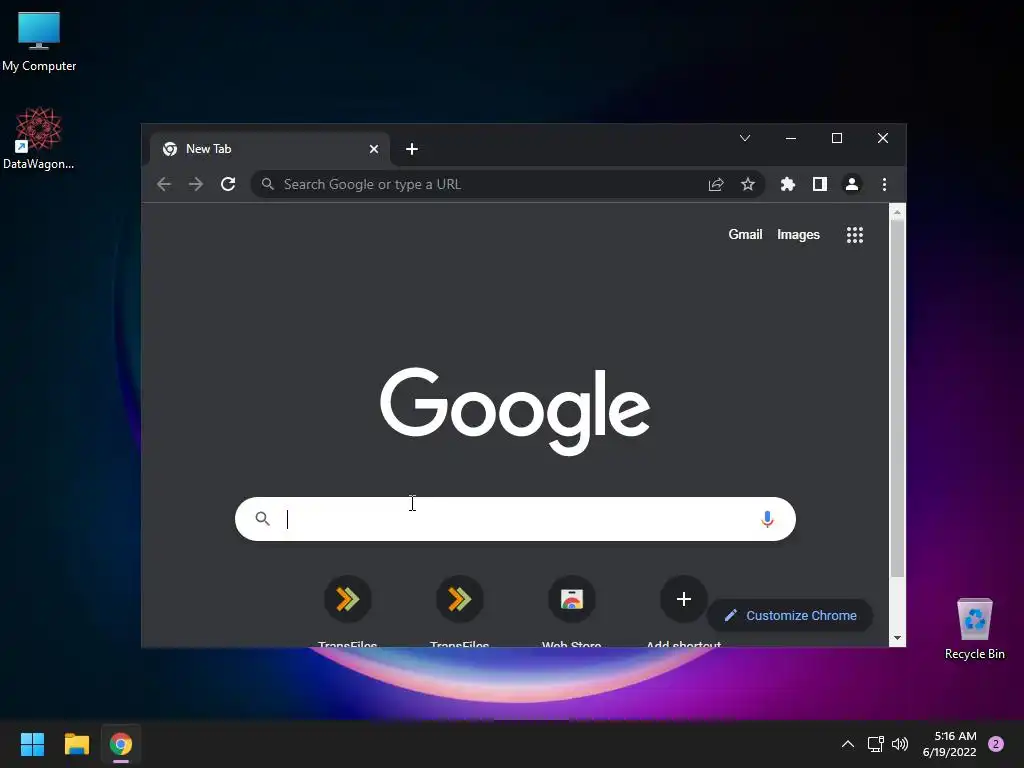The width and height of the screenshot is (1024, 768).
Task: Click the scrollbar up arrow
Action: click(897, 212)
